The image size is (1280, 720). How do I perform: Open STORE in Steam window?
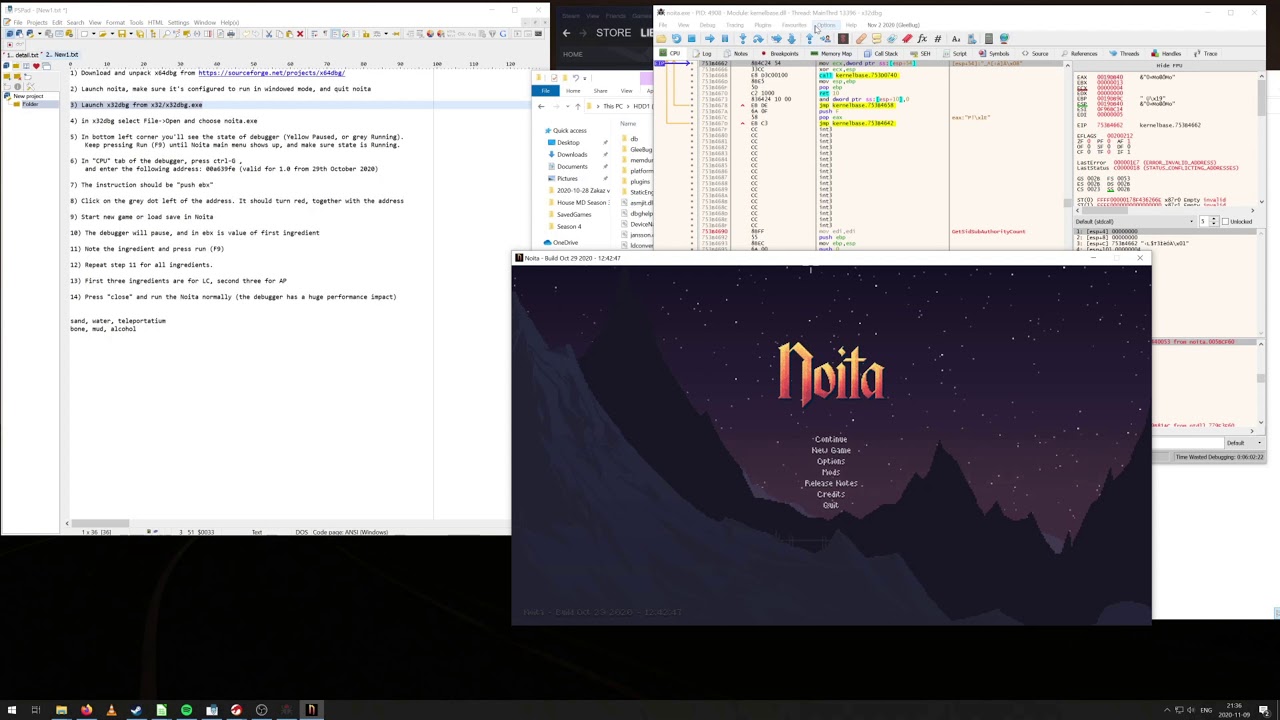[613, 33]
